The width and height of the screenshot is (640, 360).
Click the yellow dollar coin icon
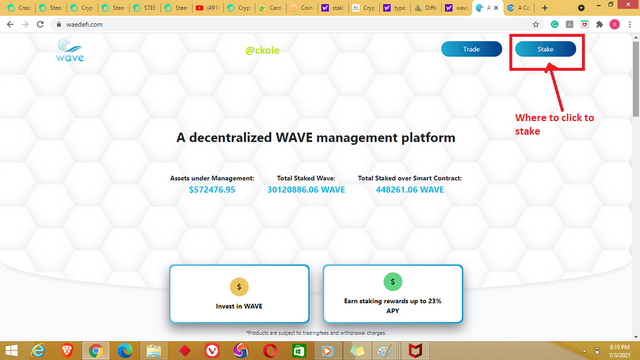click(239, 287)
